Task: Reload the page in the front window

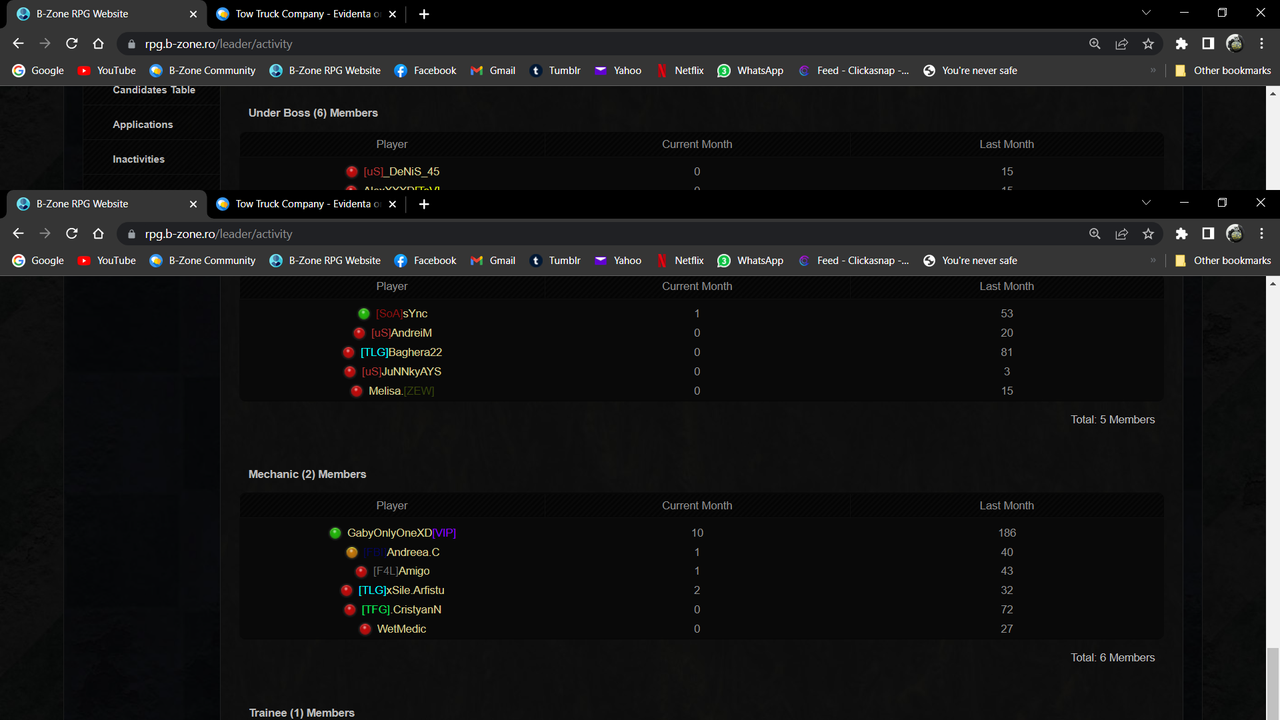Action: 72,234
